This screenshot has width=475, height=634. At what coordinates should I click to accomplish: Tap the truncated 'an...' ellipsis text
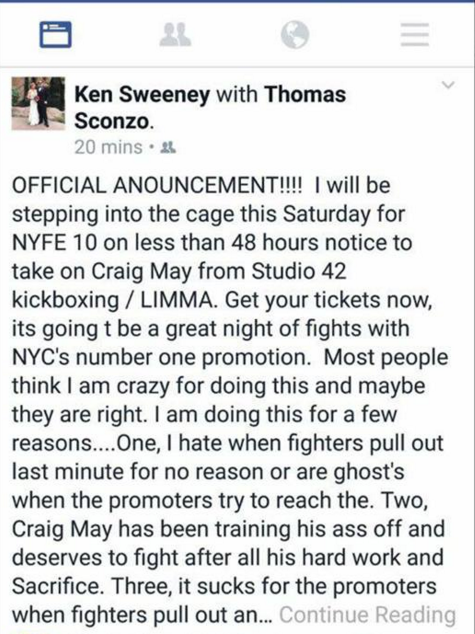[260, 615]
